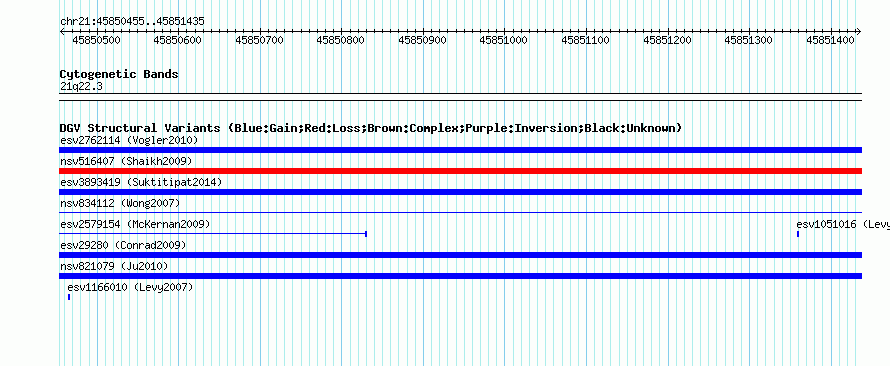This screenshot has height=366, width=890.
Task: Click ruler position 45851300
Action: (x=749, y=40)
